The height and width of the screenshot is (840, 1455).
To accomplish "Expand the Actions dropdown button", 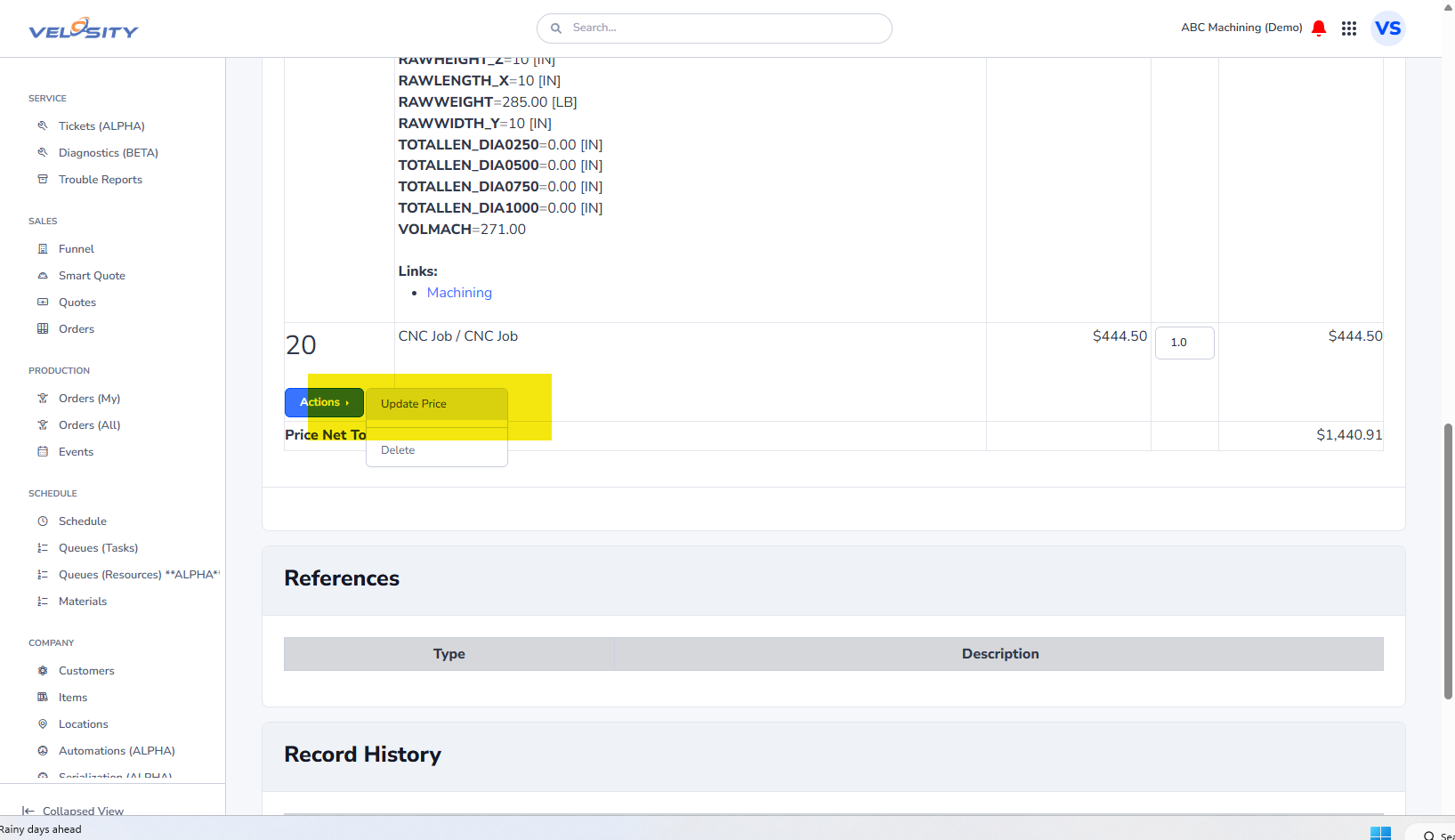I will (324, 402).
